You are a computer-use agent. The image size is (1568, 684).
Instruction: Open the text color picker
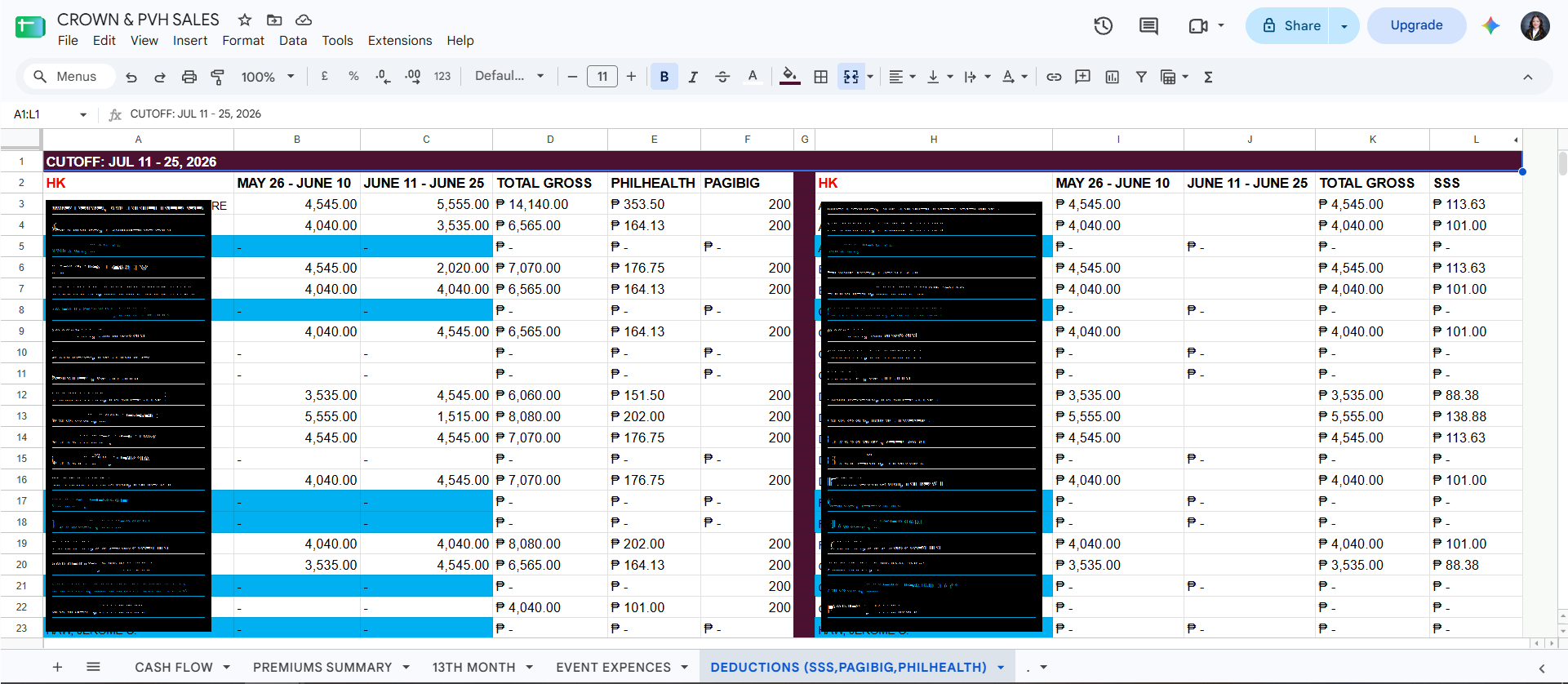[753, 77]
